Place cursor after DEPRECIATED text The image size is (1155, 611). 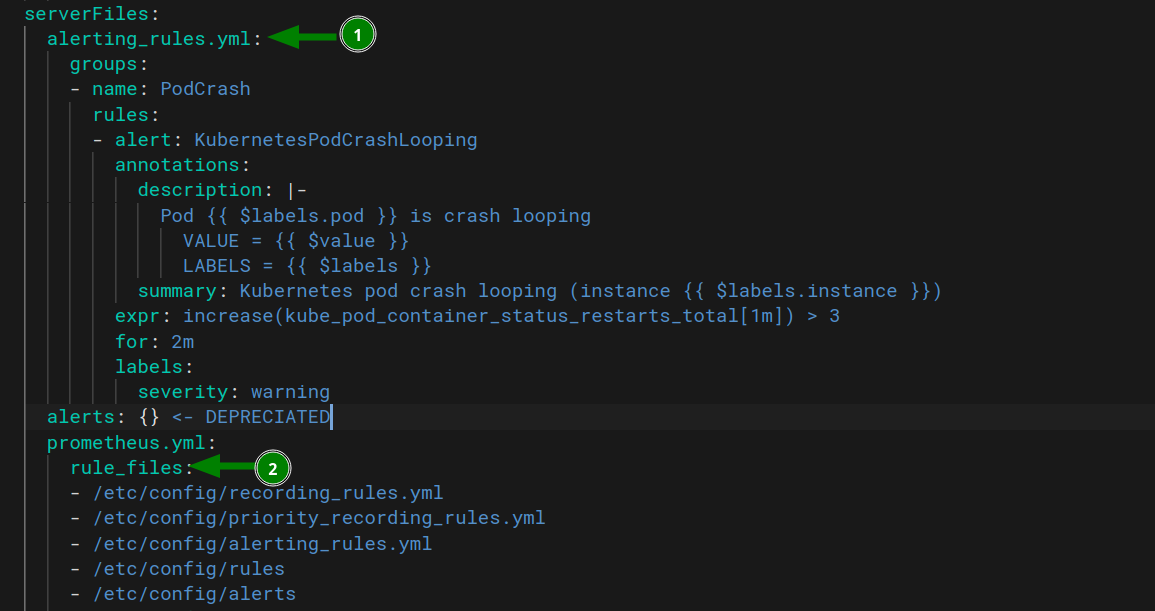click(x=331, y=417)
